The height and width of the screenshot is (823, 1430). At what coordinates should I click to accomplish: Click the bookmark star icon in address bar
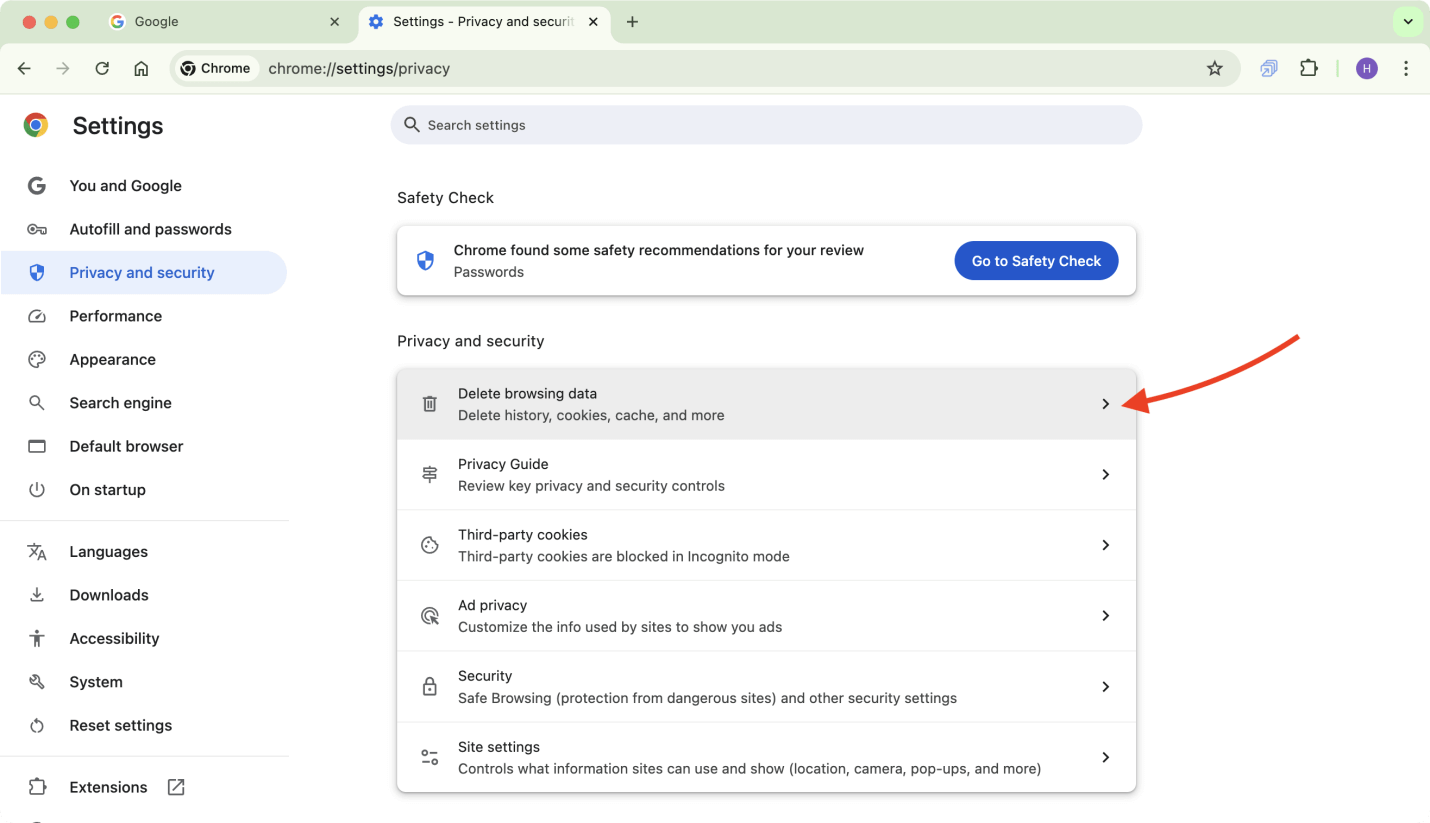(x=1214, y=69)
